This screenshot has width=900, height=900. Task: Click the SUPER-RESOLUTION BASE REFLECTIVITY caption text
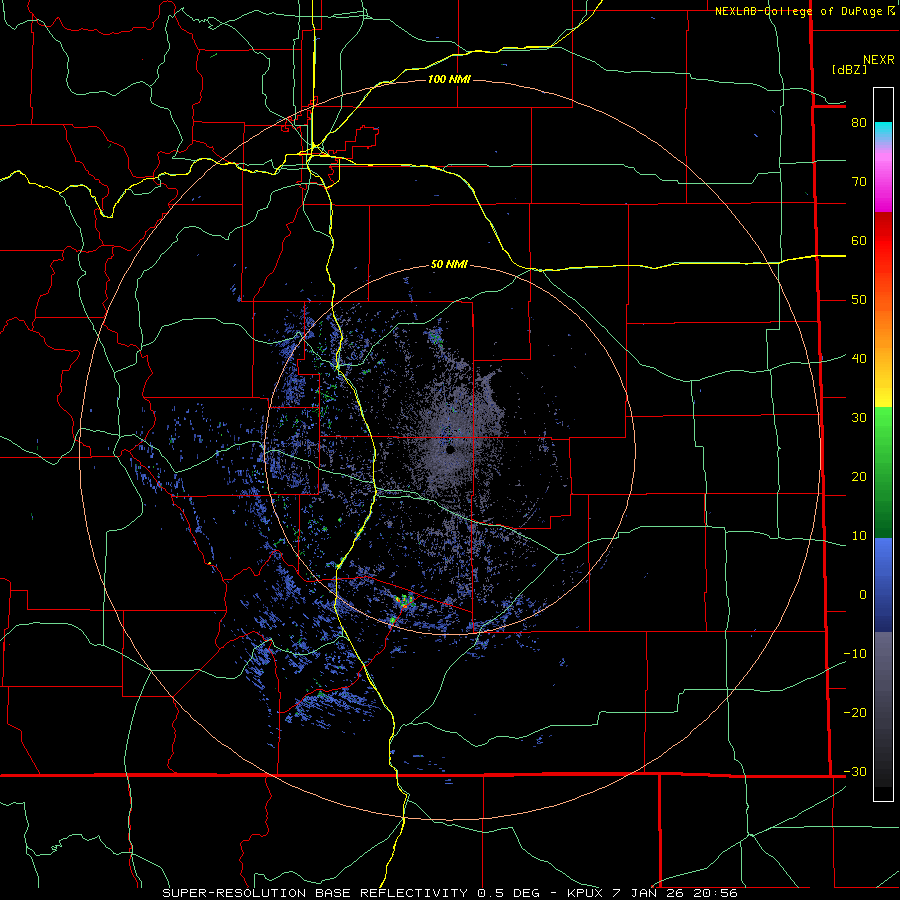315,893
